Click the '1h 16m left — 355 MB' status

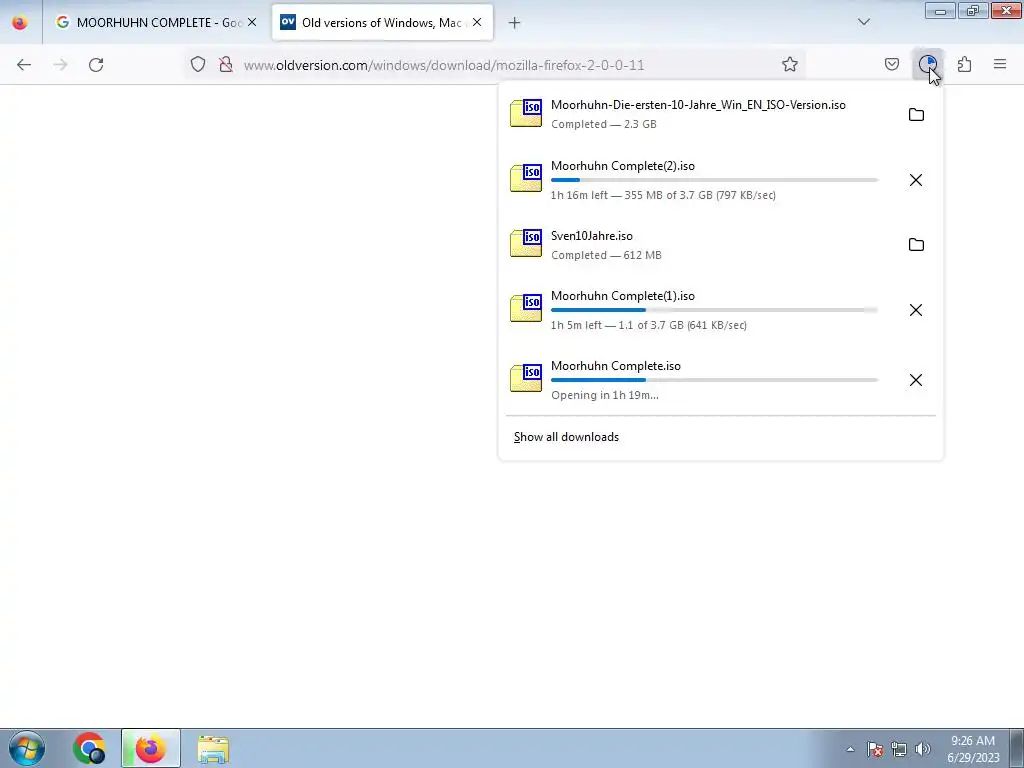[664, 195]
